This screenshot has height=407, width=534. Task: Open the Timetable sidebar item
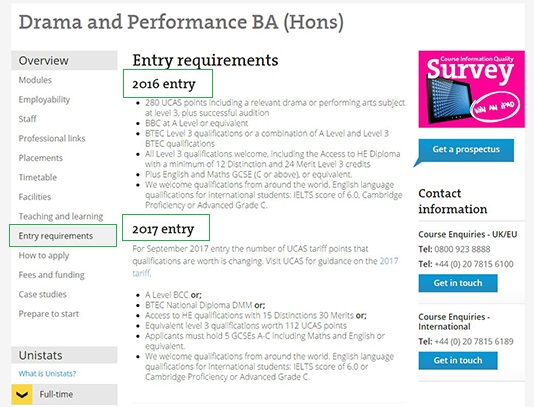click(37, 177)
